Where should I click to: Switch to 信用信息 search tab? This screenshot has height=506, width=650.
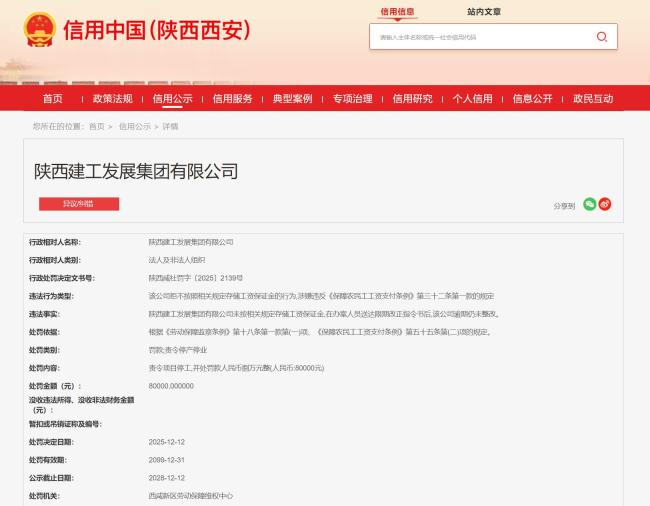pyautogui.click(x=397, y=12)
